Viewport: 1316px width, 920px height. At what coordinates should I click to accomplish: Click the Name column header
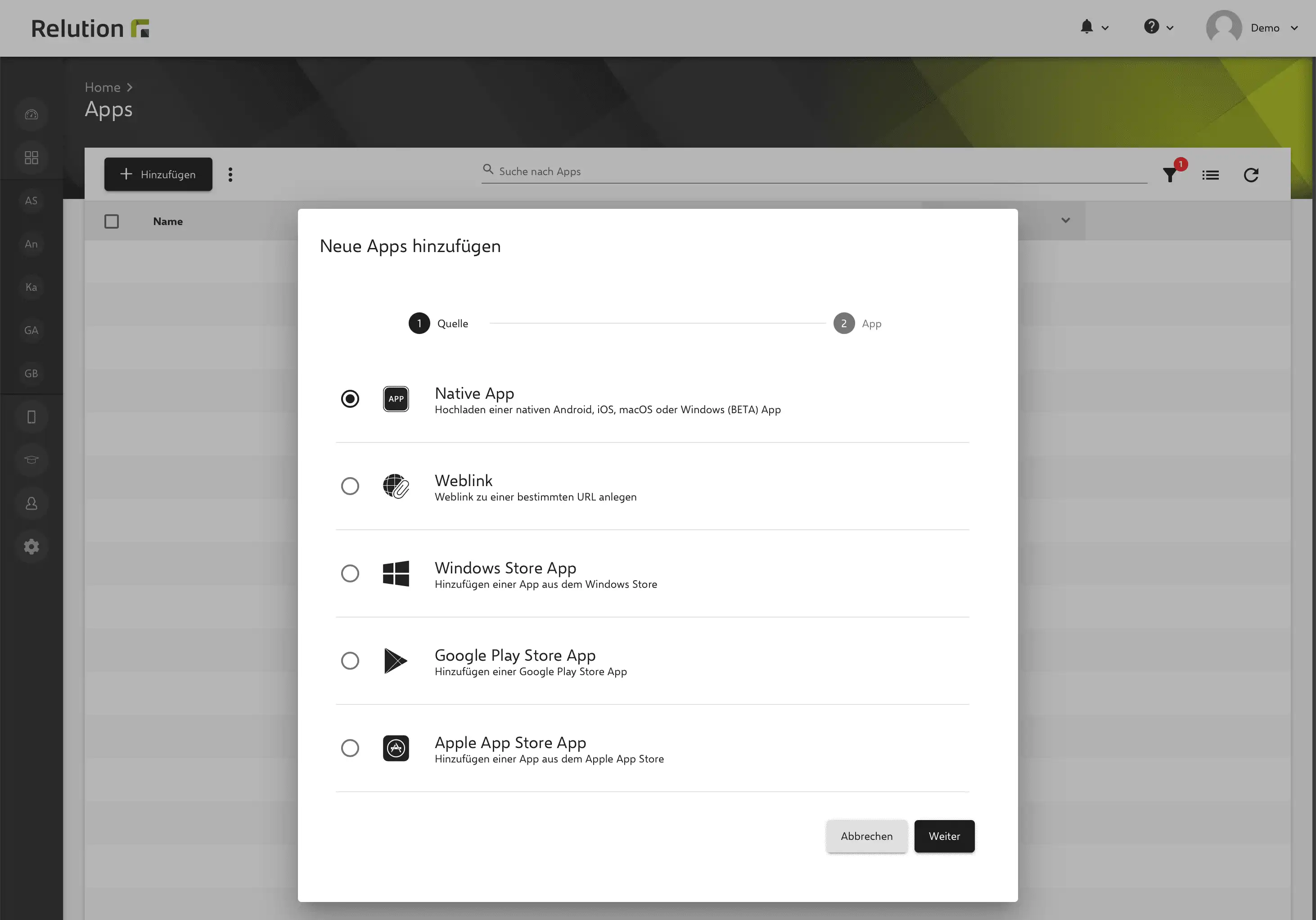168,221
